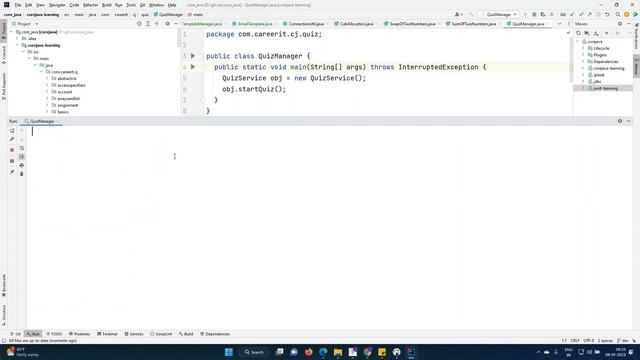Expand Plugins node in Maven

click(x=583, y=55)
